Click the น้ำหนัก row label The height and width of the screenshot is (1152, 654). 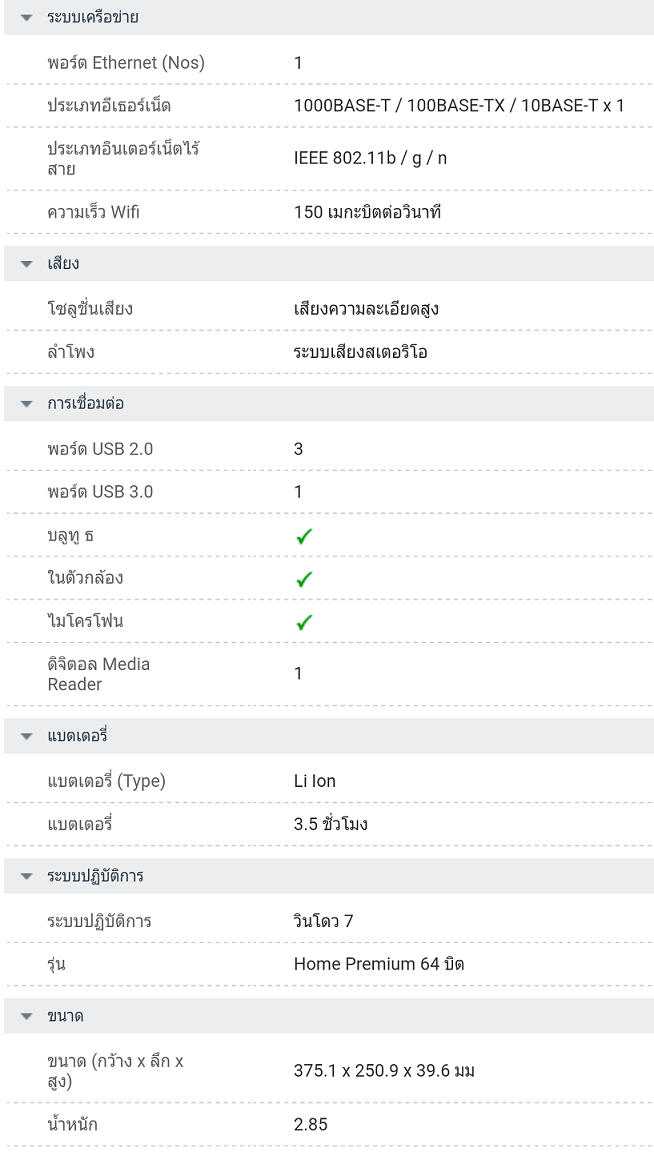(x=73, y=1125)
